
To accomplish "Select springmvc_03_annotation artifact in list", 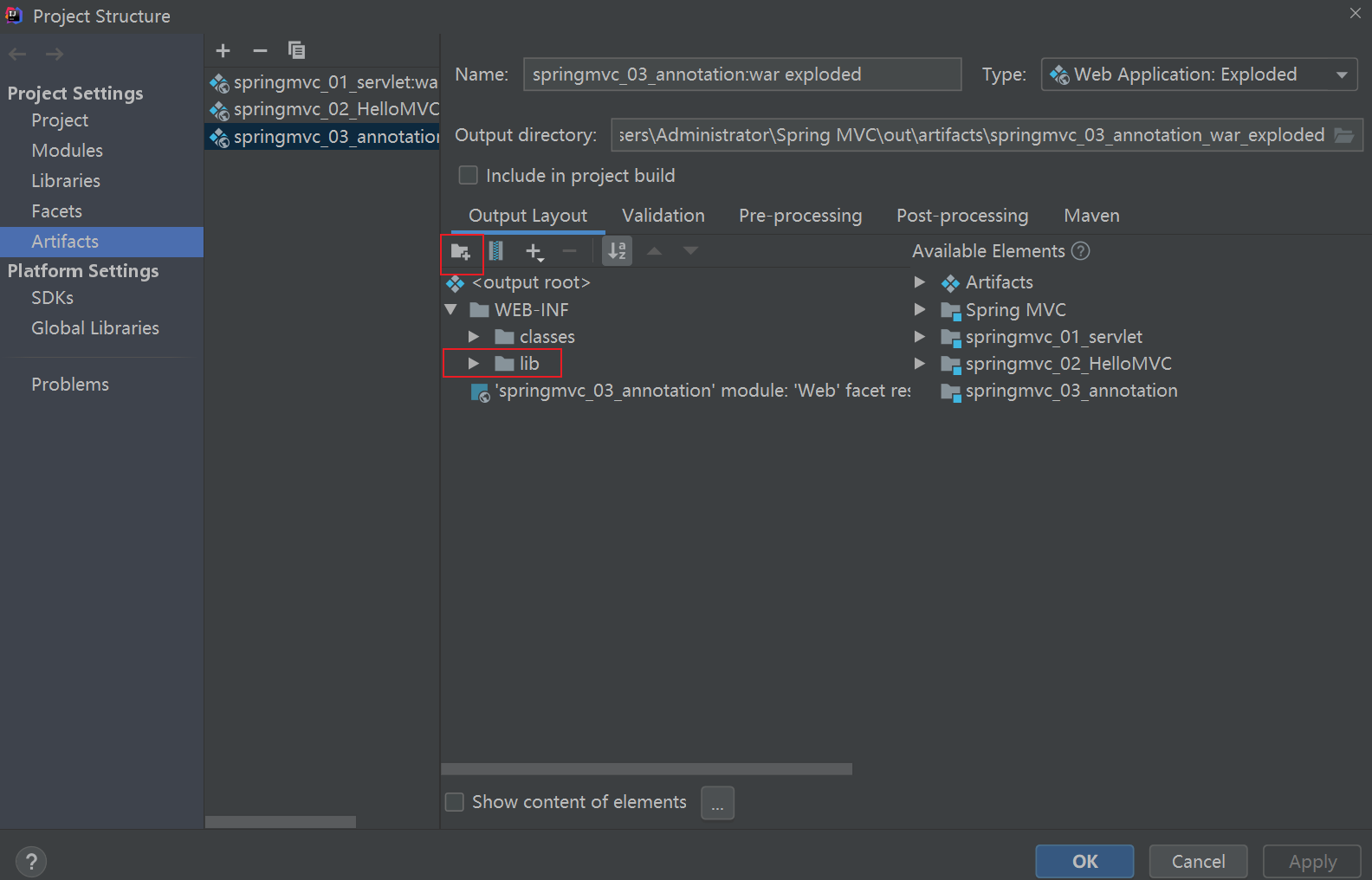I will point(322,137).
